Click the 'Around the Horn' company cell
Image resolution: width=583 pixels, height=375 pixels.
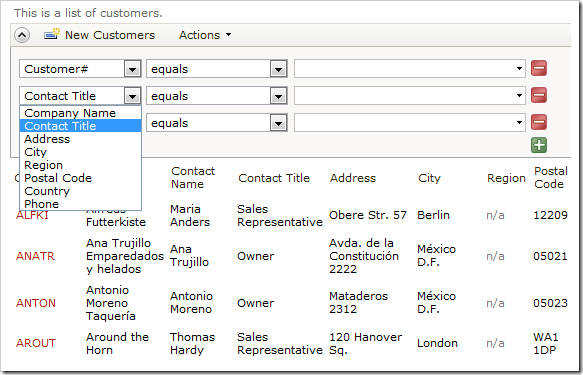(117, 343)
